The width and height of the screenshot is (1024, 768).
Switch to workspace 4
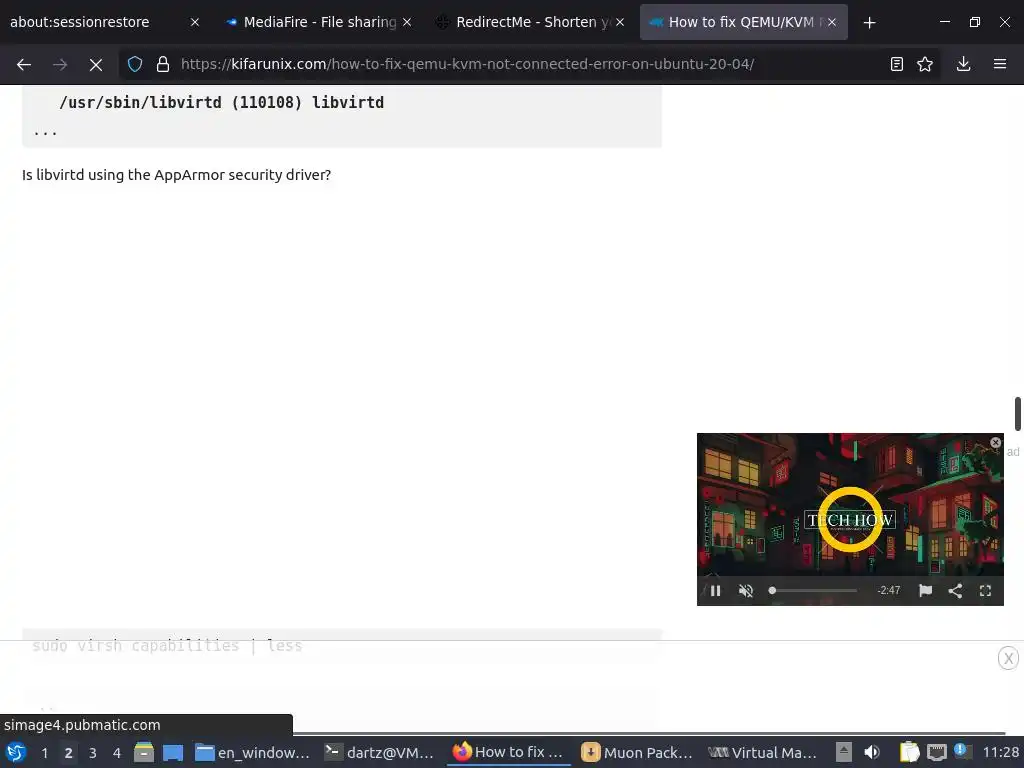pyautogui.click(x=117, y=753)
